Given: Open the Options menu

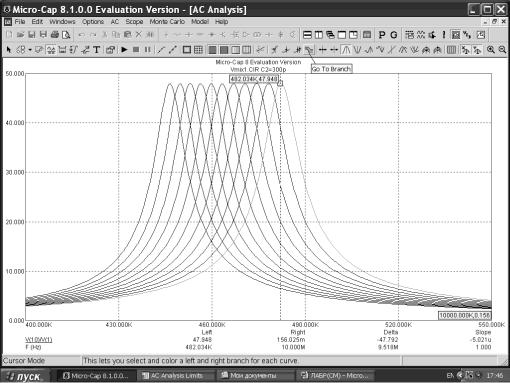Looking at the screenshot, I should 93,22.
